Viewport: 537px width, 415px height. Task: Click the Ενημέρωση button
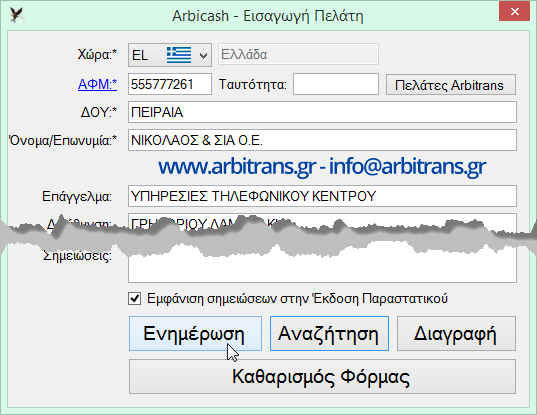tap(195, 334)
